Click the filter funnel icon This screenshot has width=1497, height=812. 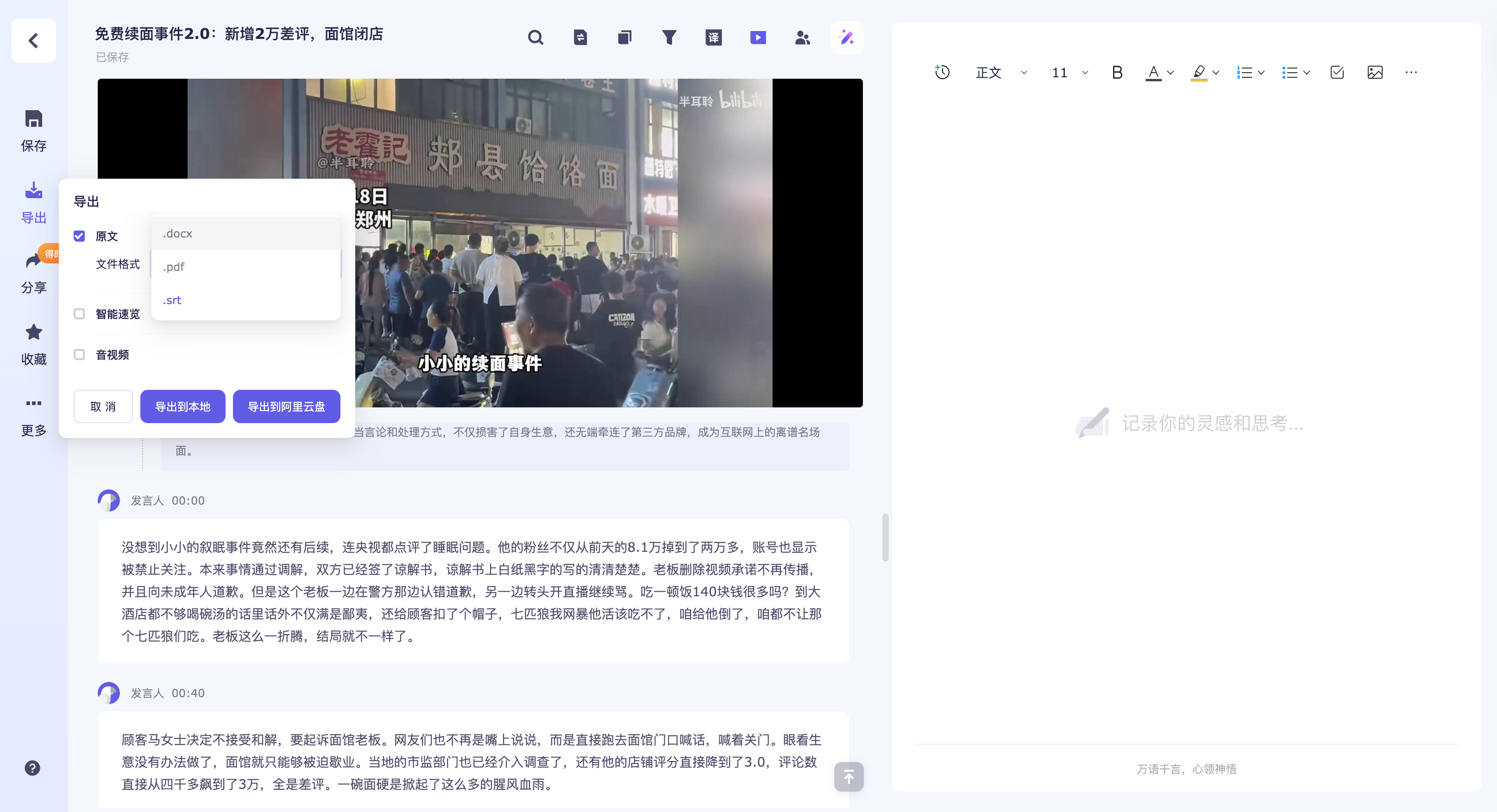pyautogui.click(x=669, y=38)
